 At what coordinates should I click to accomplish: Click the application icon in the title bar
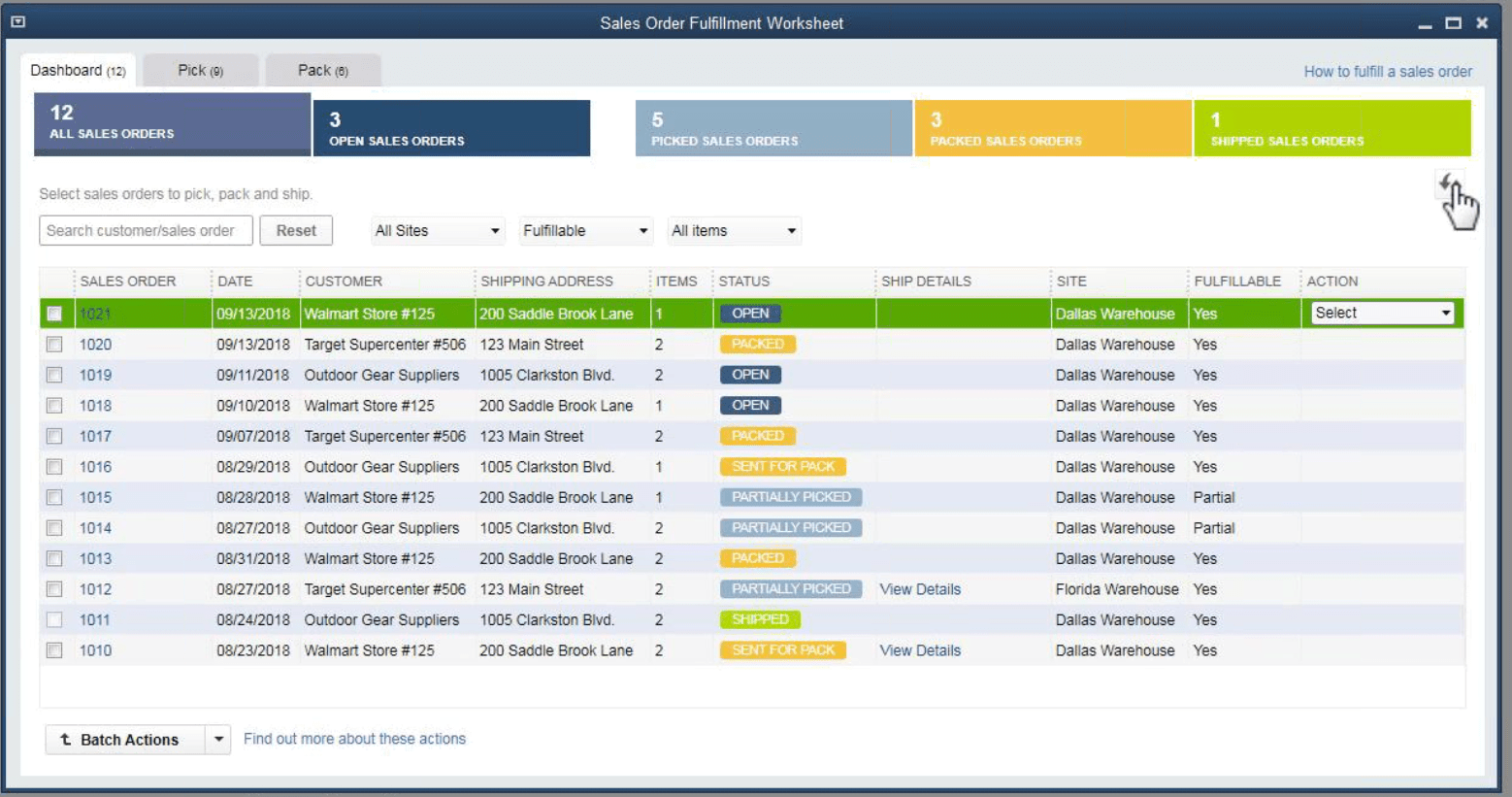[x=17, y=22]
